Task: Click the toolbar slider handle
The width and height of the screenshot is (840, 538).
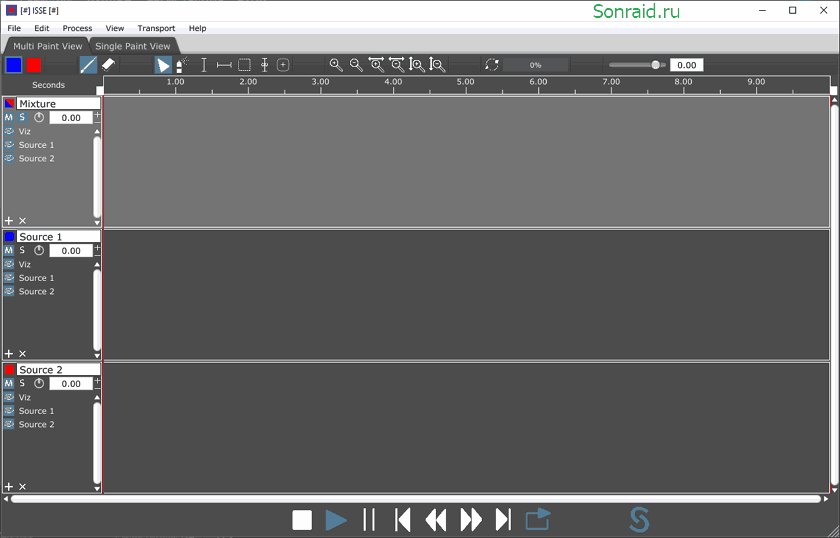Action: (655, 65)
